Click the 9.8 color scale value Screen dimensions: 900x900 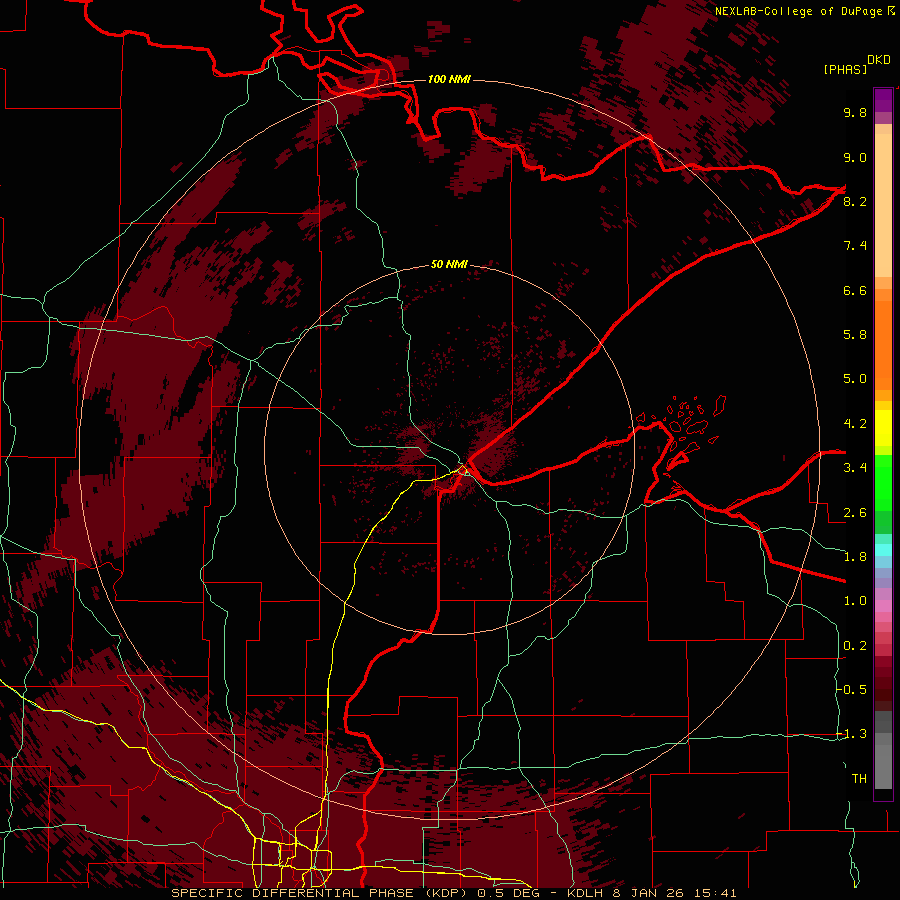[855, 112]
